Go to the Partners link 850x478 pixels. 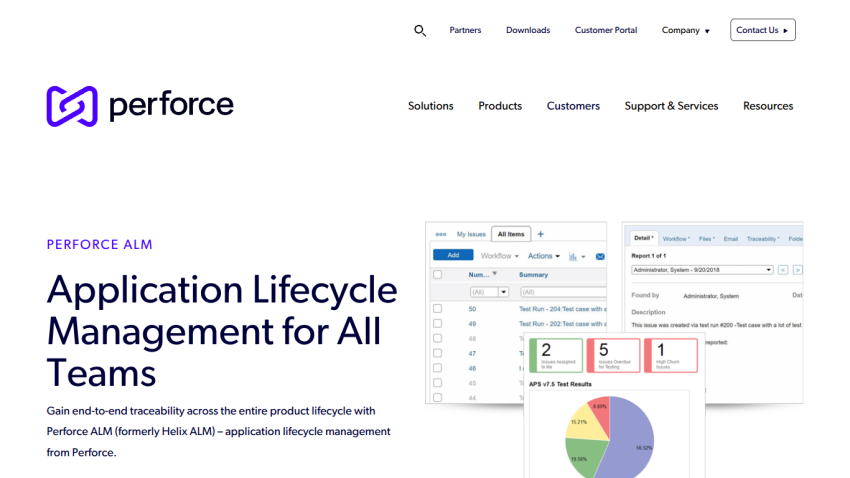[465, 30]
